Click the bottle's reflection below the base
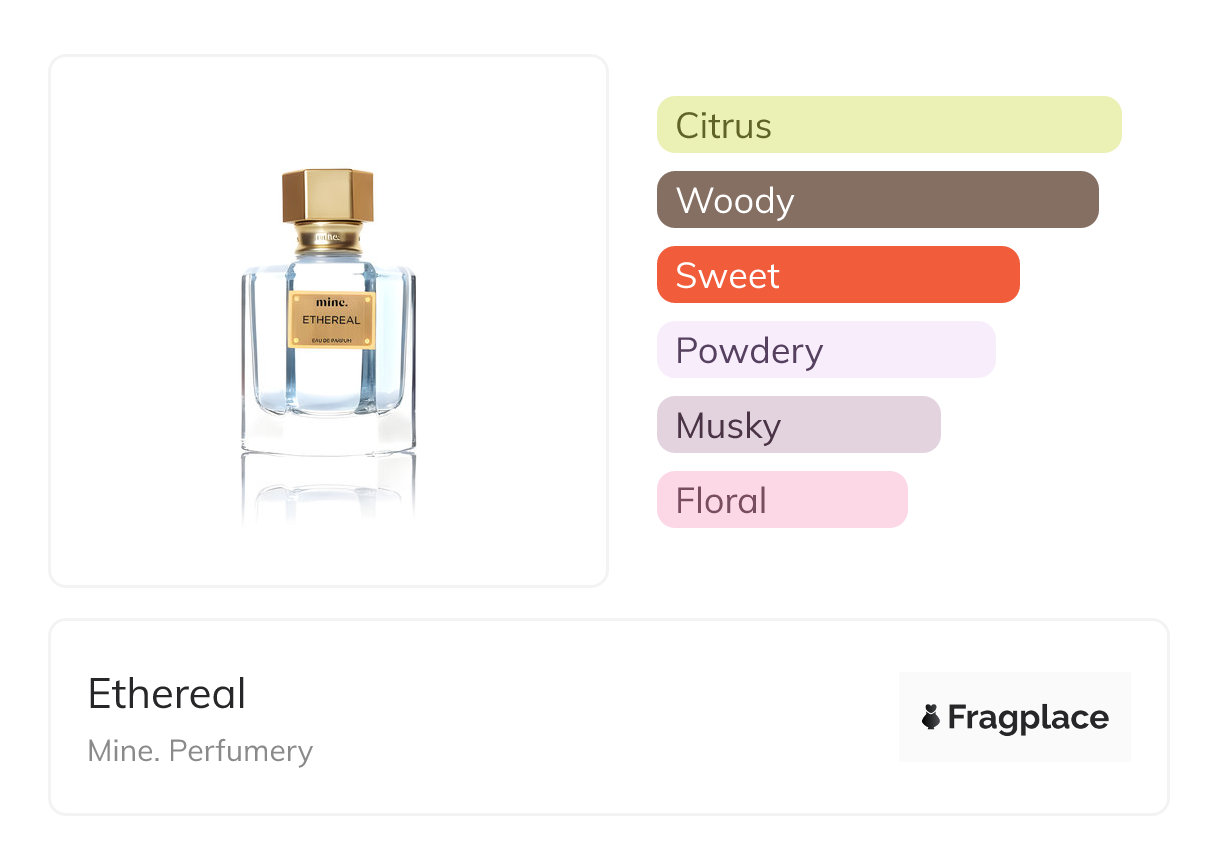 328,492
